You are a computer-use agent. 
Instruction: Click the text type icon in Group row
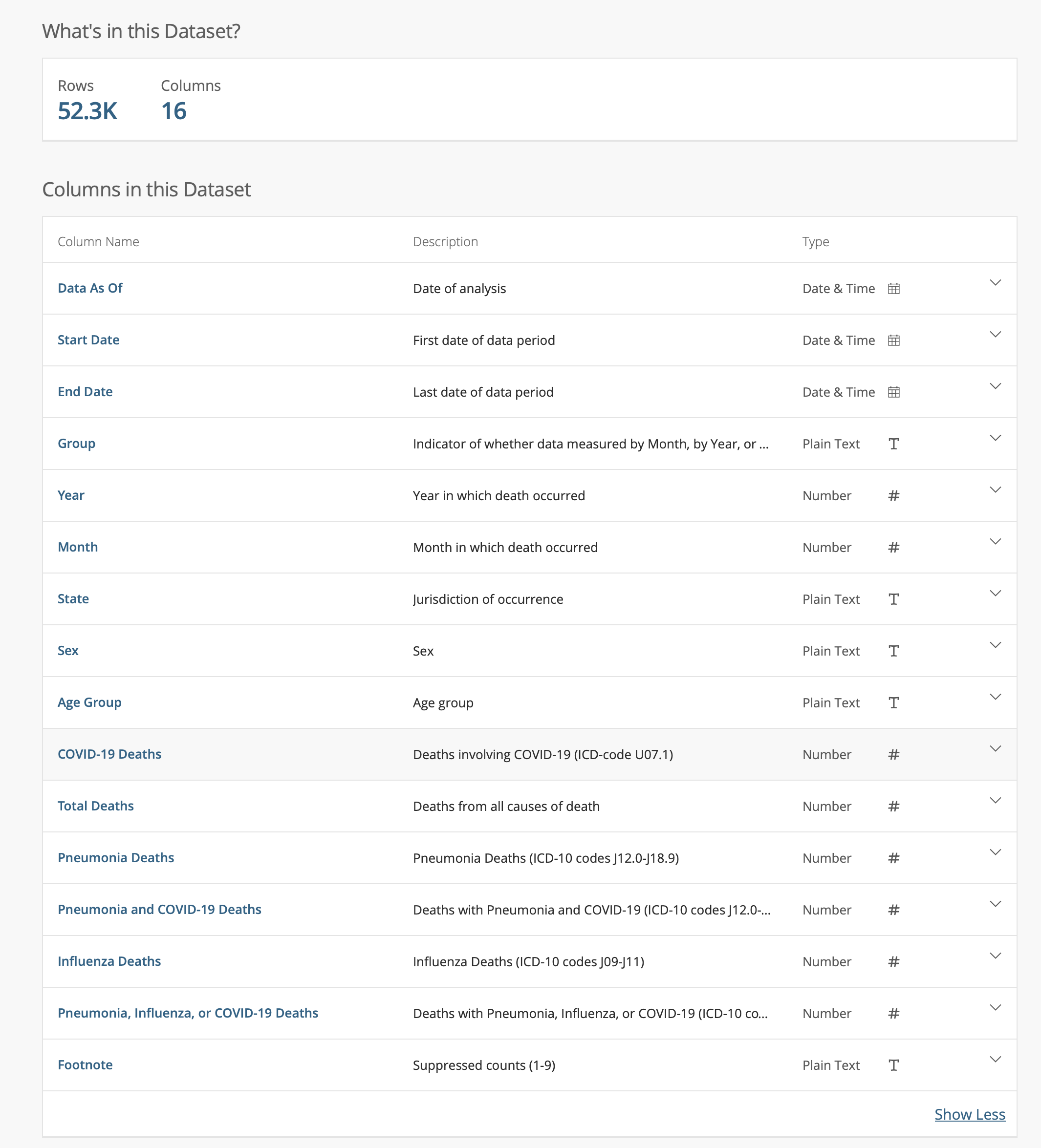pos(893,444)
